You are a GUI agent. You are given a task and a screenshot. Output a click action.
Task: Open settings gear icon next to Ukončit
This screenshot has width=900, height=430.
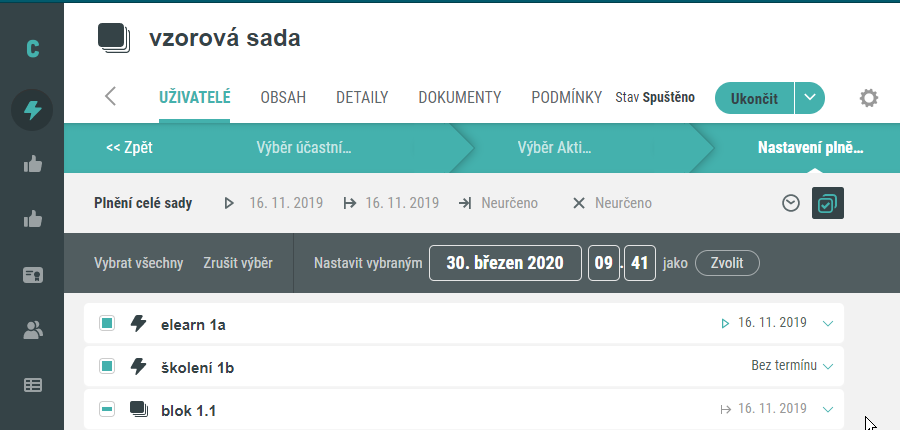868,98
